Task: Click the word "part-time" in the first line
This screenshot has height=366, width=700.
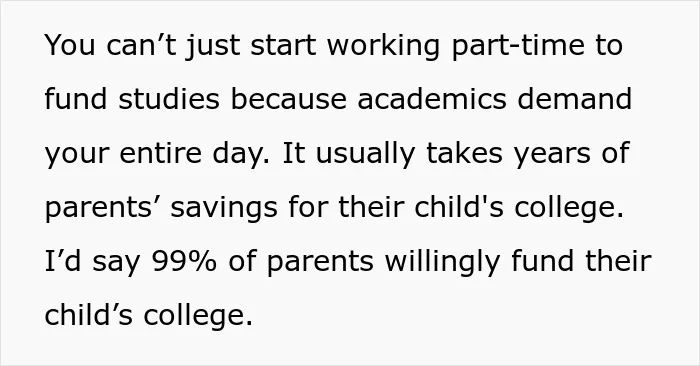Action: [x=518, y=46]
